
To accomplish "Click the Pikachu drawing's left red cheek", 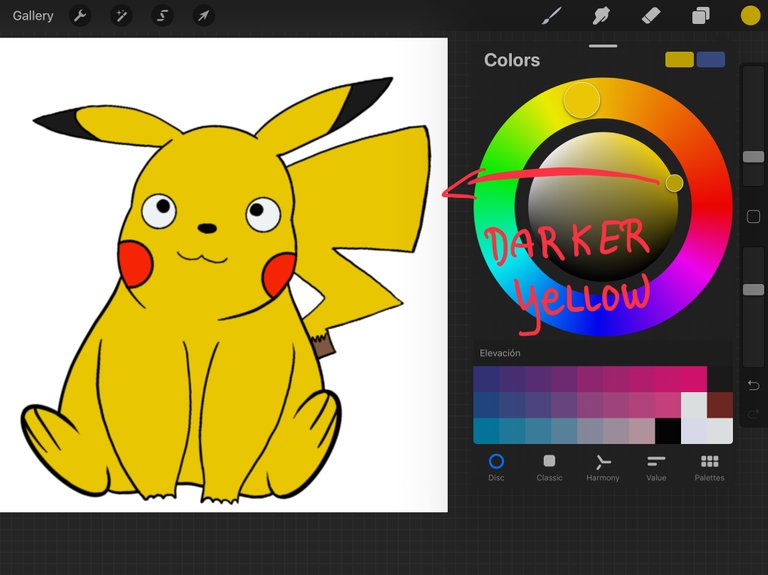I will click(x=135, y=264).
